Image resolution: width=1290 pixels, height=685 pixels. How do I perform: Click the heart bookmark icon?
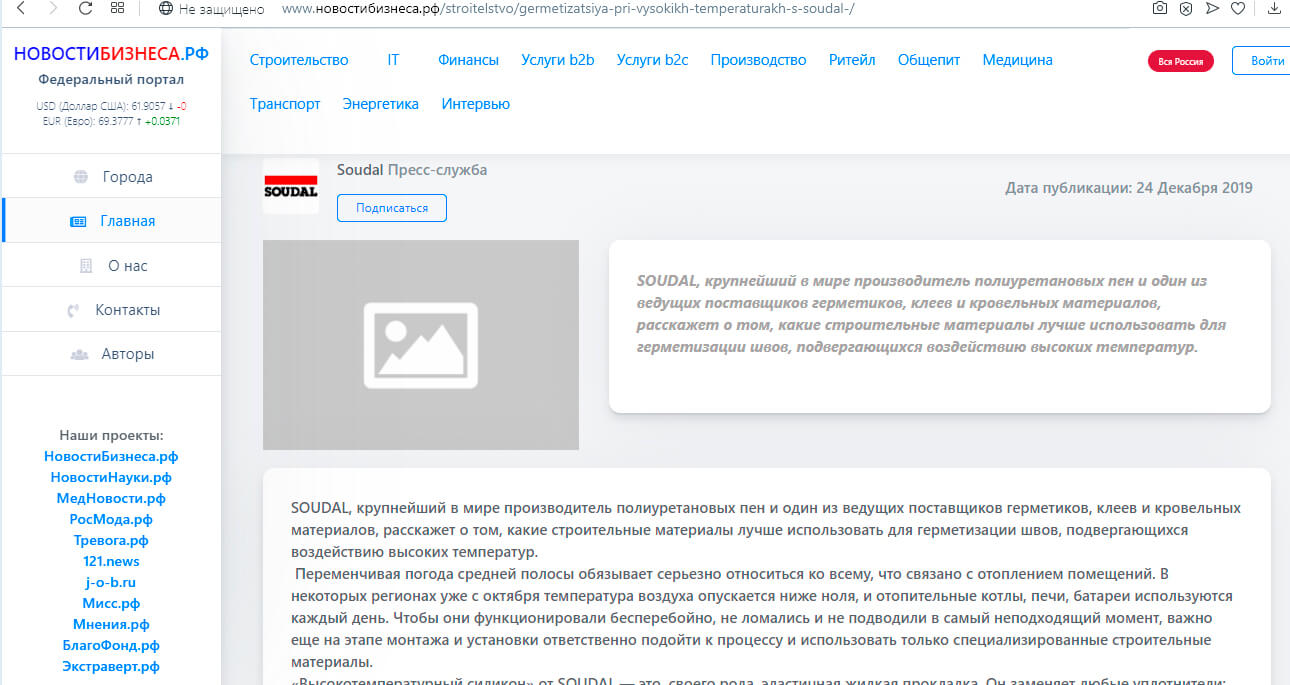pos(1238,9)
